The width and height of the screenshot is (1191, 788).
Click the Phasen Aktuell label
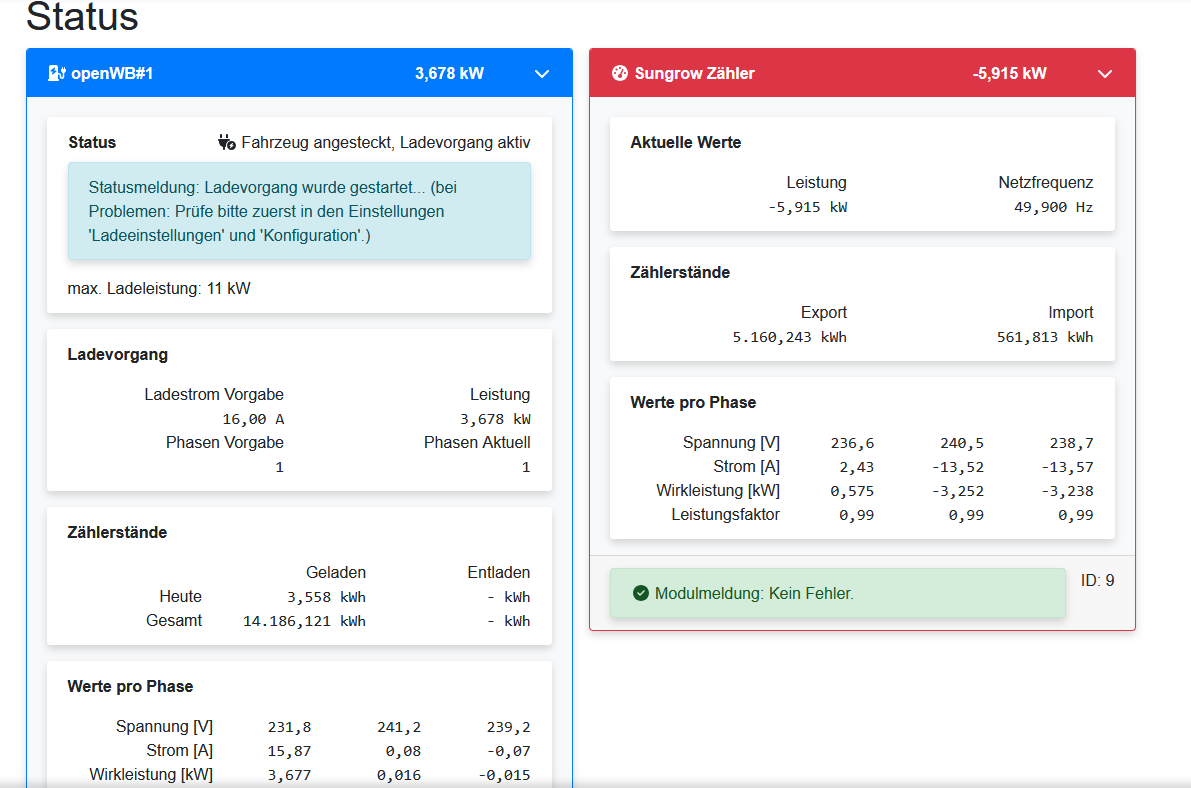coord(477,442)
